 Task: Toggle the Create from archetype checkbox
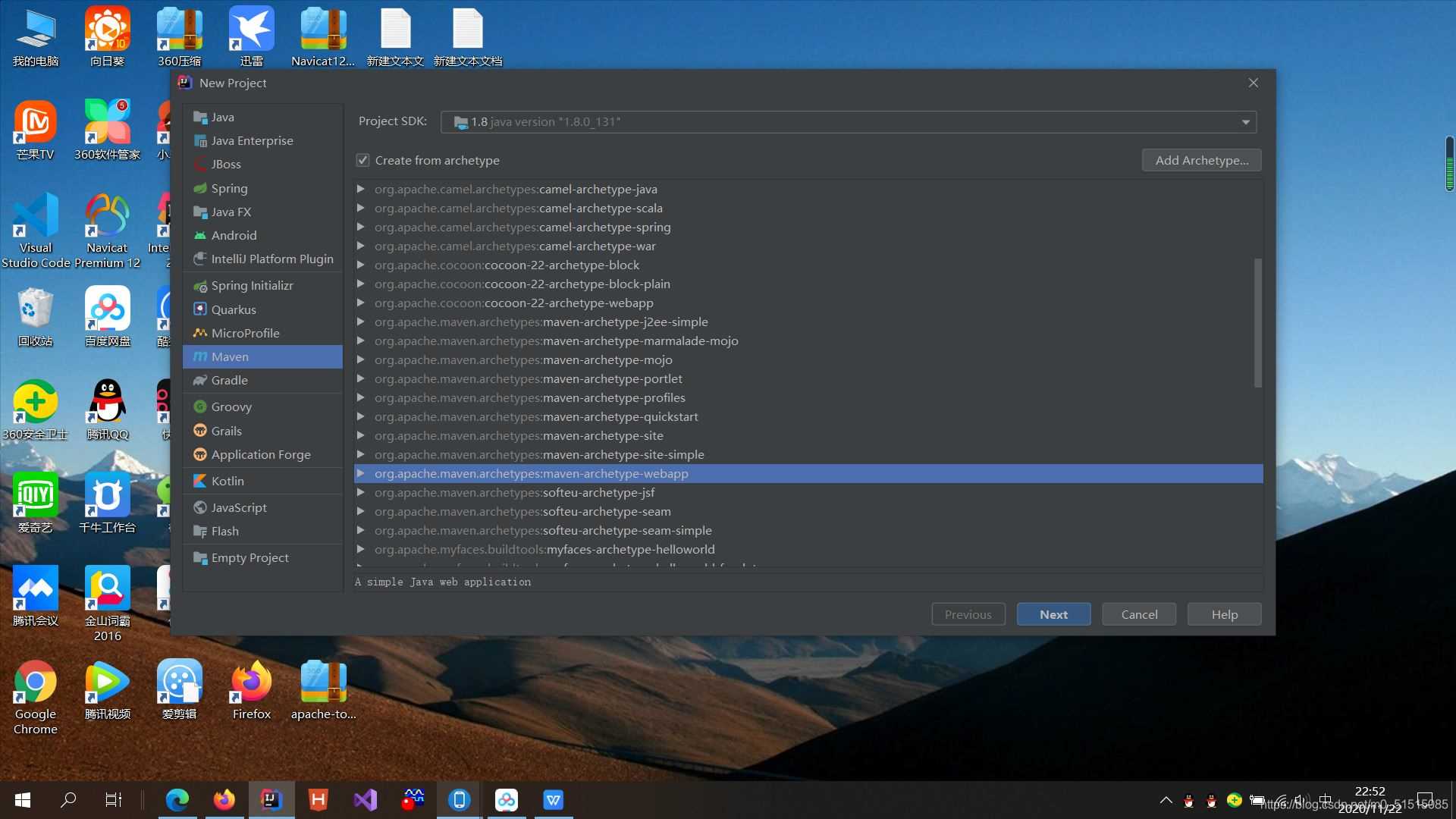tap(363, 160)
